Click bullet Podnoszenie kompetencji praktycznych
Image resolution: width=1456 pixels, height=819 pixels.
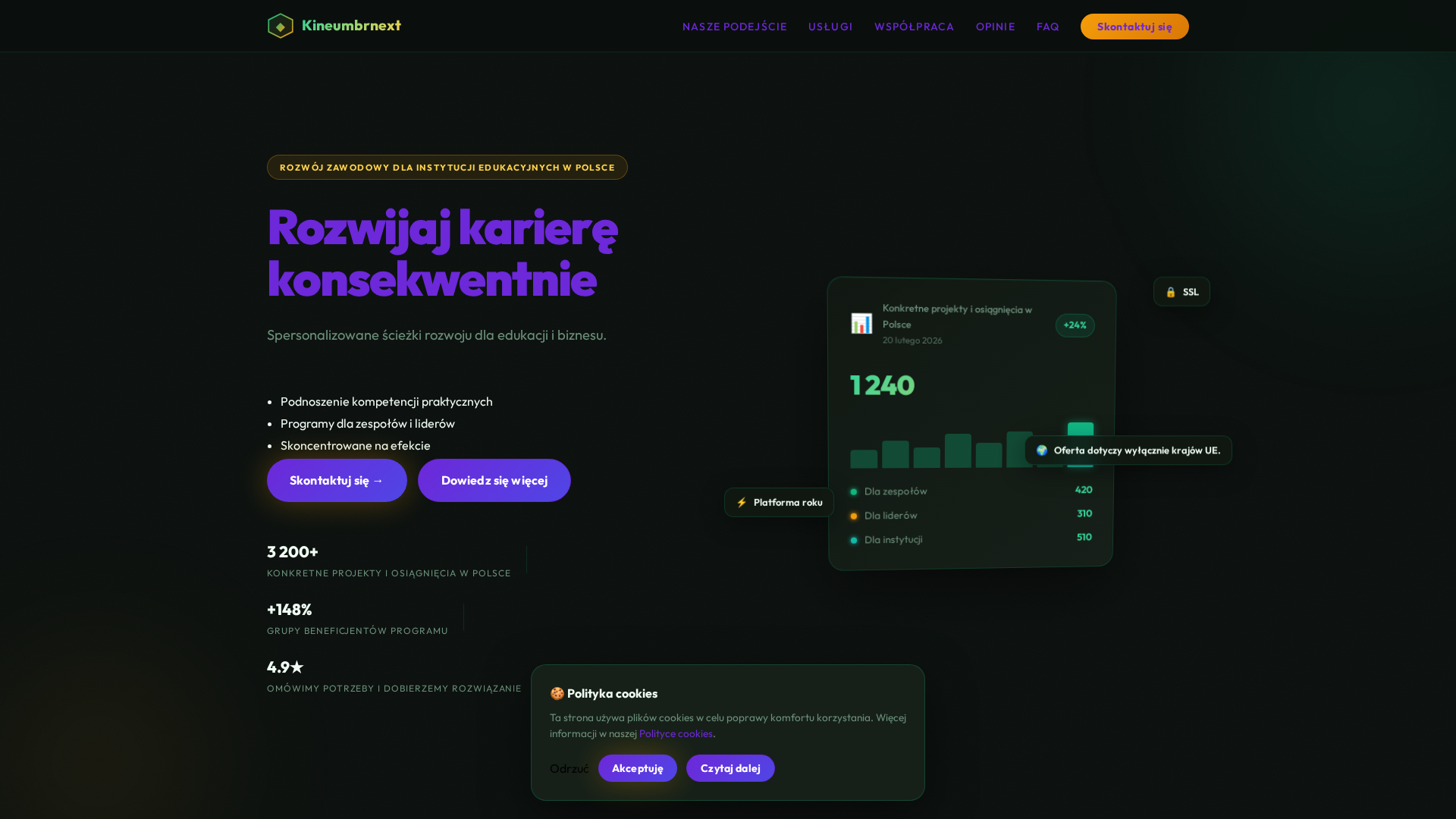[x=387, y=402]
